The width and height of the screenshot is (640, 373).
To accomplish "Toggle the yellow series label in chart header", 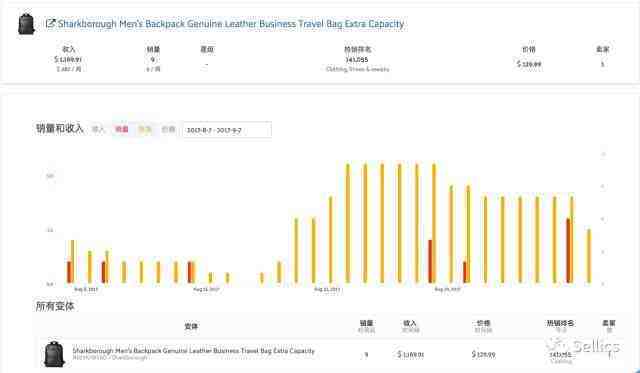I will coord(145,129).
